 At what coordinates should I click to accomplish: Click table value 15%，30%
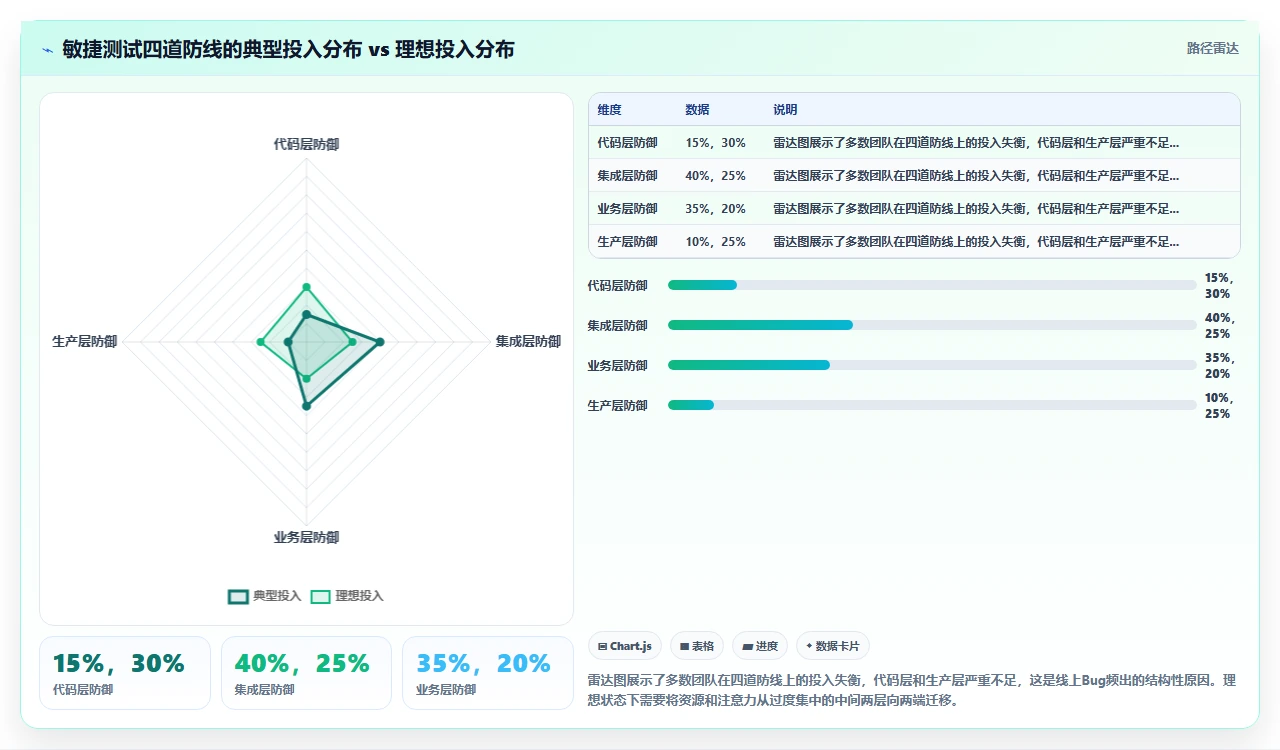pyautogui.click(x=715, y=142)
